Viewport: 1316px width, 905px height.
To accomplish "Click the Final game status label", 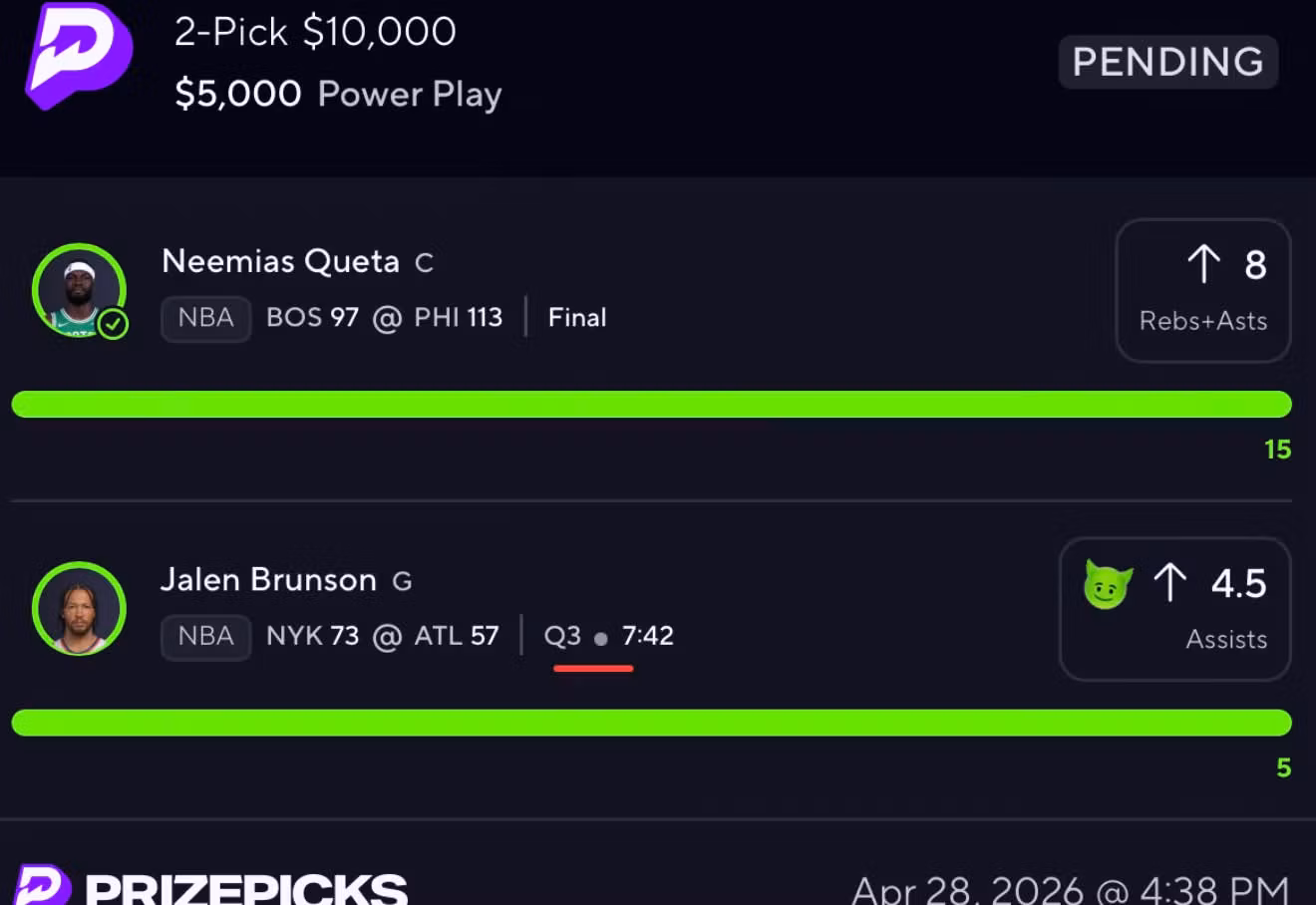I will coord(577,318).
